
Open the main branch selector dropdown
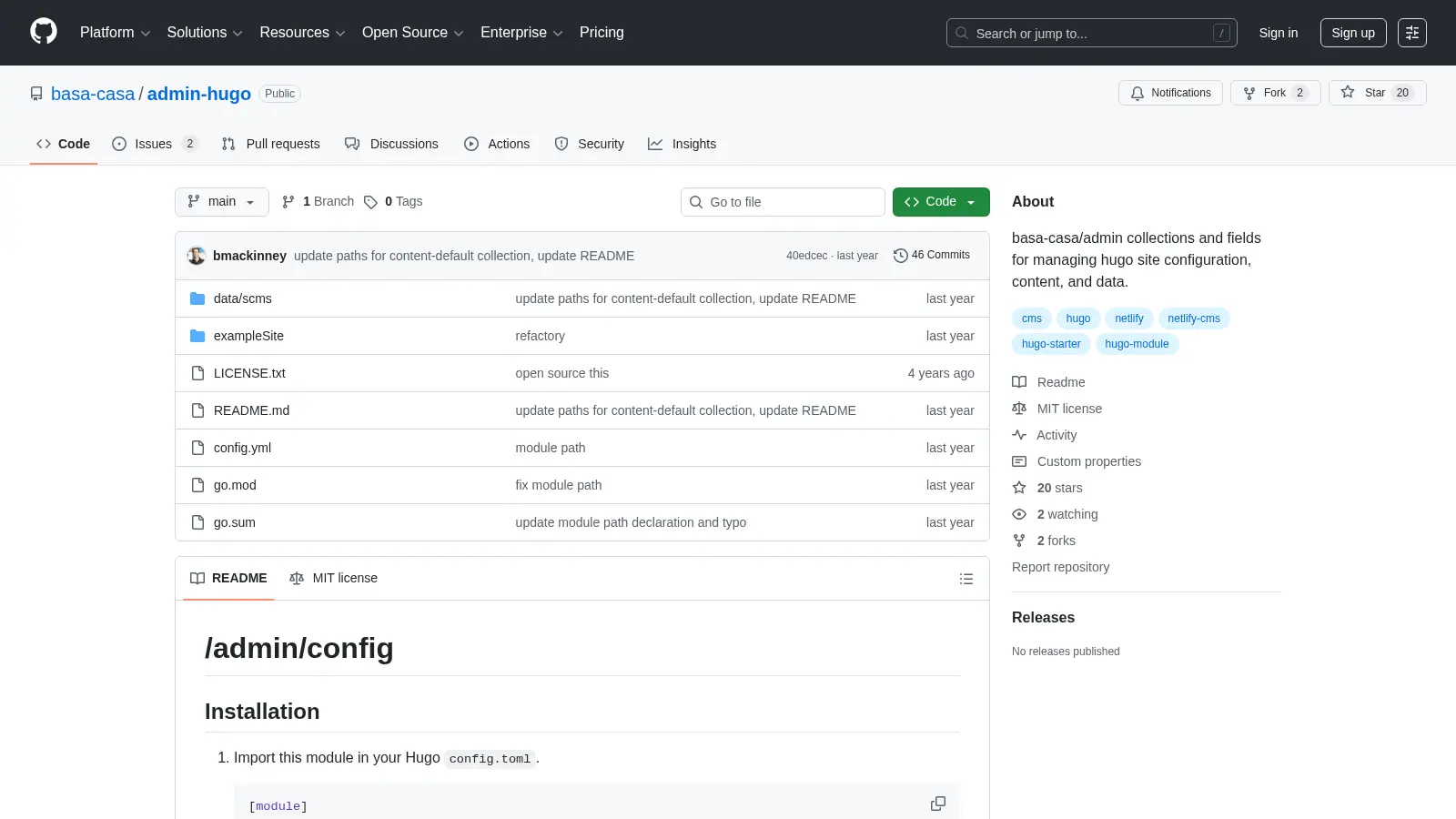[x=222, y=202]
